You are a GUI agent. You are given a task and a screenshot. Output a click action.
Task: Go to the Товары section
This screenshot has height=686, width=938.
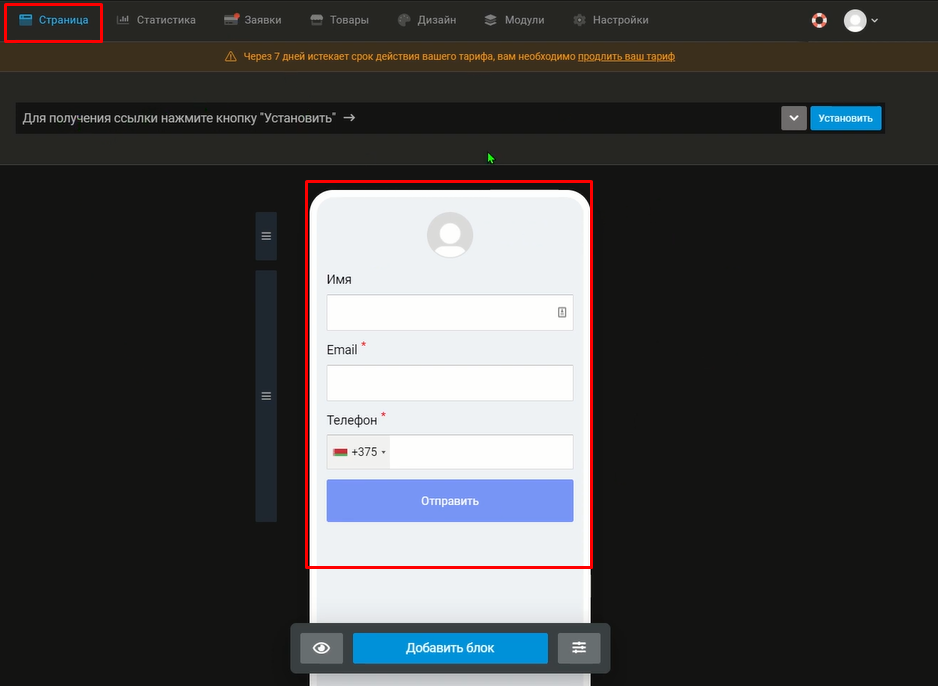[339, 20]
